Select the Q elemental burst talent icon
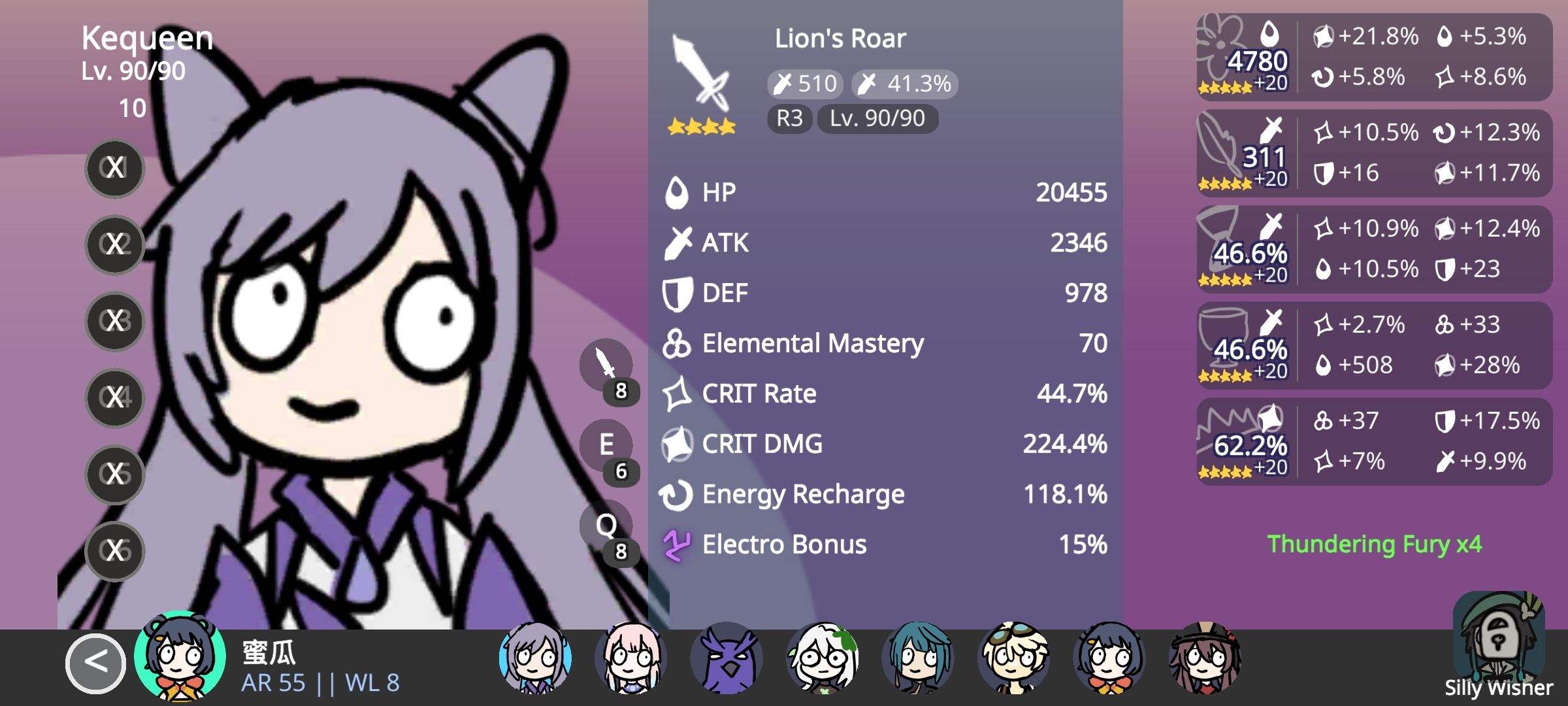This screenshot has height=706, width=1568. pyautogui.click(x=606, y=526)
